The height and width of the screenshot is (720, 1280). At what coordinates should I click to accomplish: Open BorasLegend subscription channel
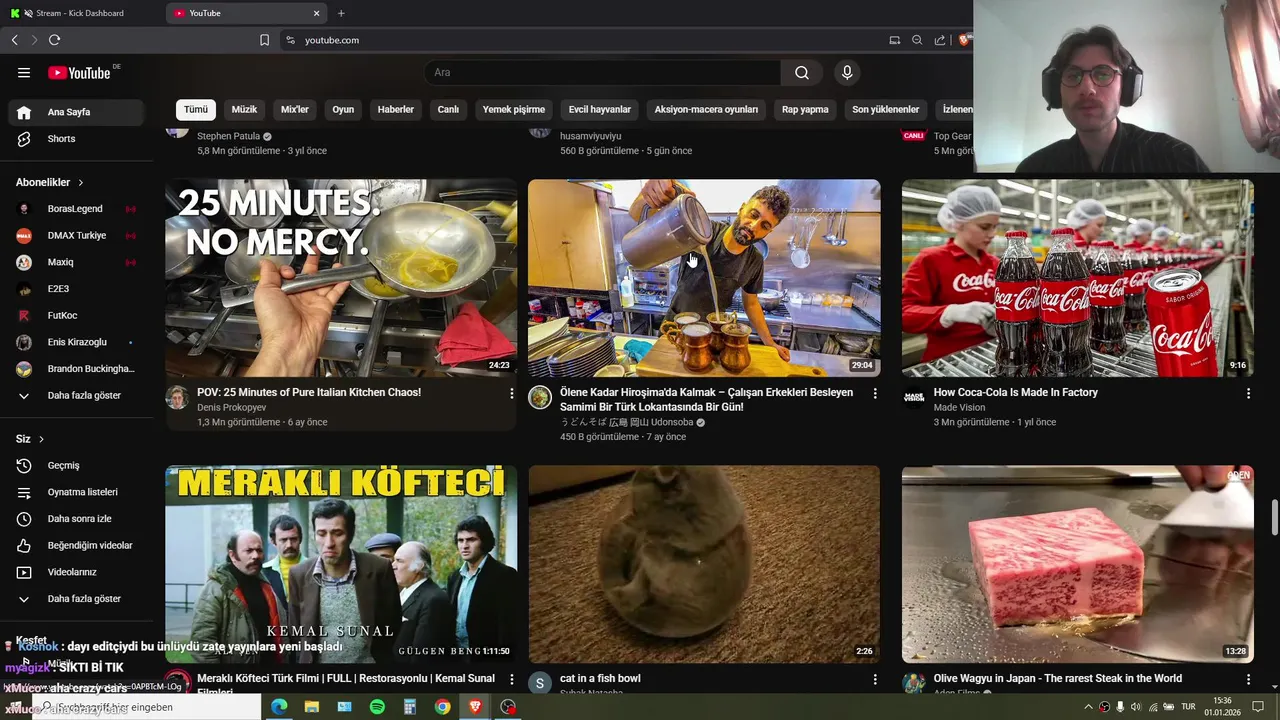(x=77, y=209)
